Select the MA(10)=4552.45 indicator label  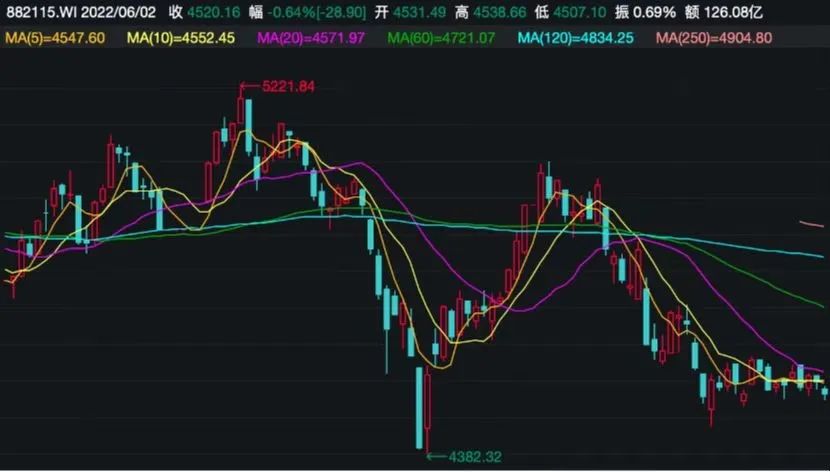[x=181, y=38]
